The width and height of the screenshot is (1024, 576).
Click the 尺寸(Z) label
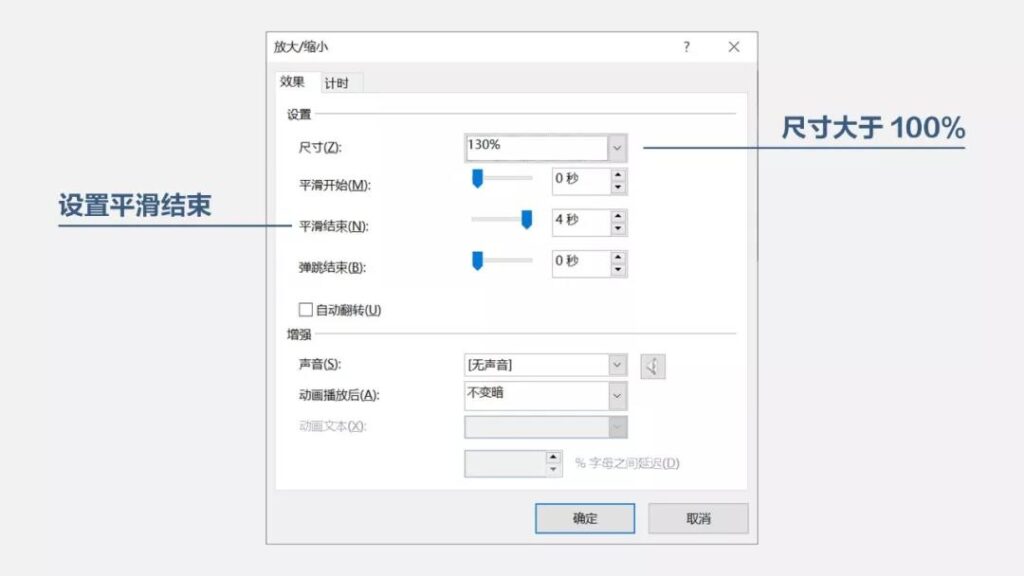coord(320,148)
